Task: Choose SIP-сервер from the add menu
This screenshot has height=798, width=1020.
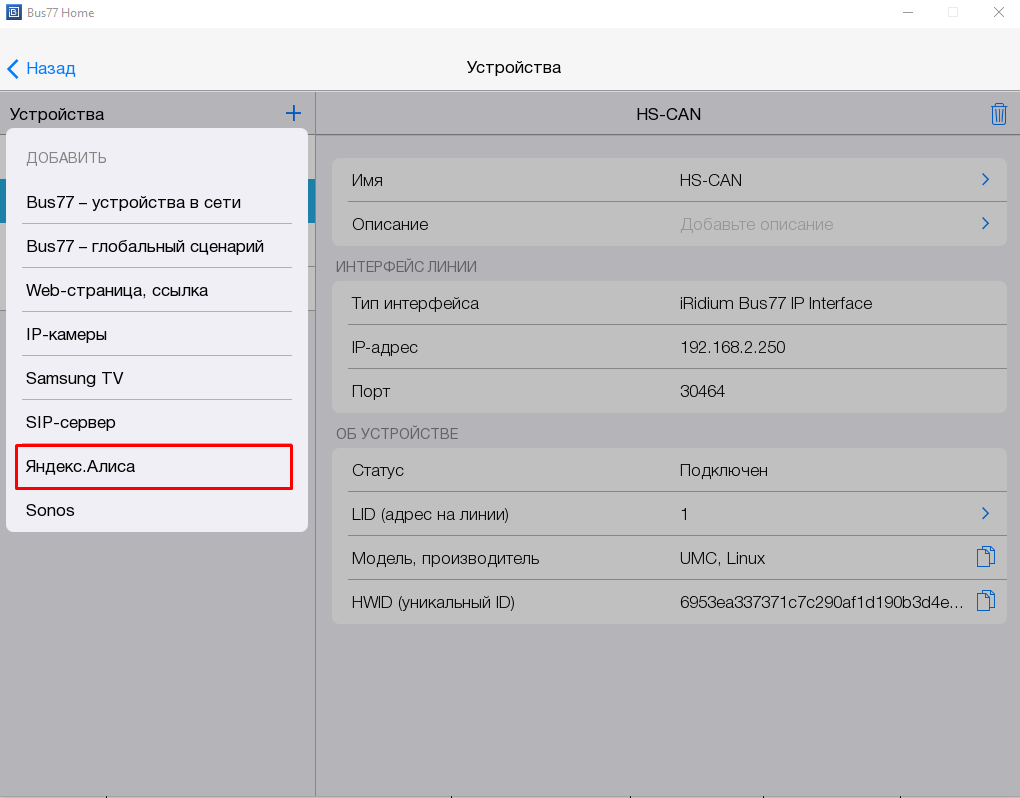Action: click(x=71, y=423)
